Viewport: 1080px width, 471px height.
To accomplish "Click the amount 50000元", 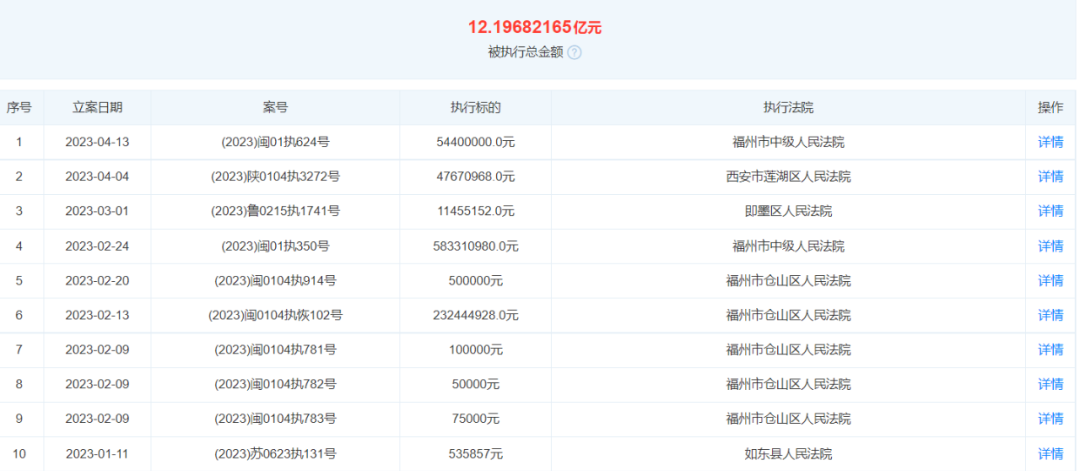I will pos(475,384).
